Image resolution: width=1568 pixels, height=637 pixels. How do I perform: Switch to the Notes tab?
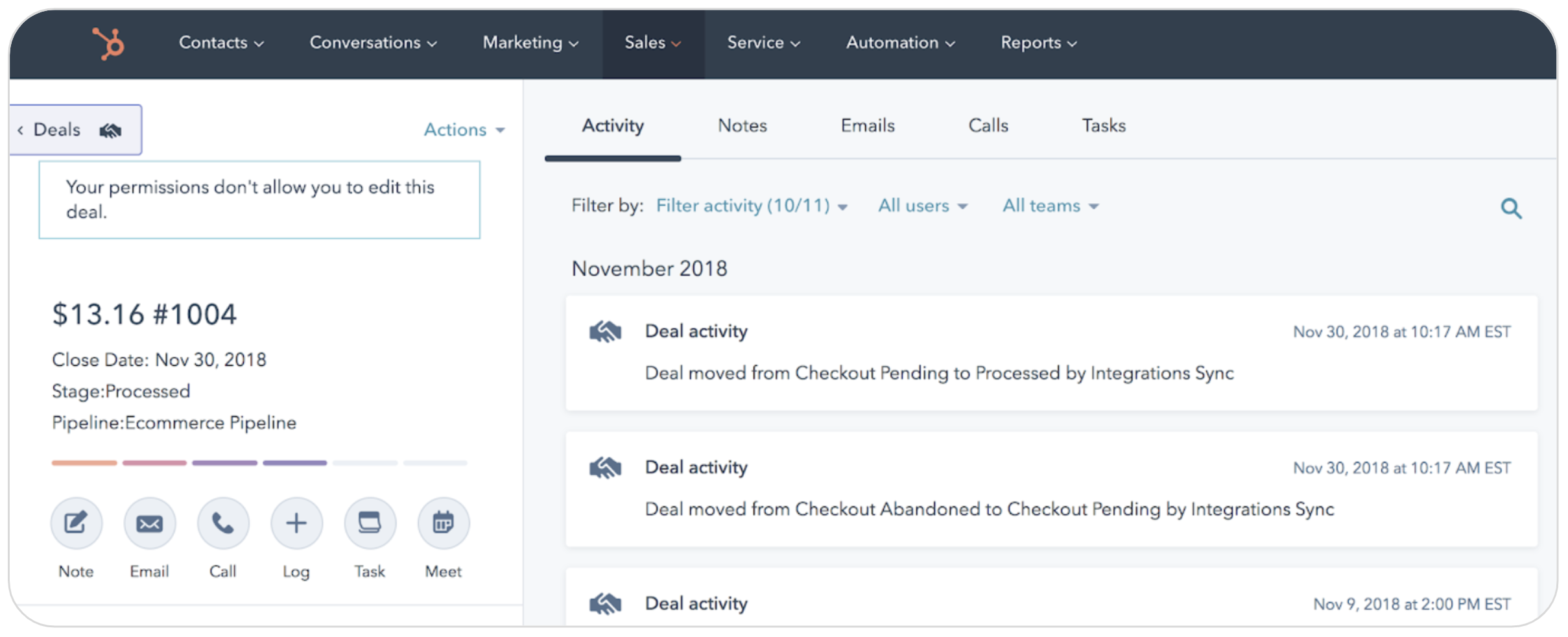pyautogui.click(x=742, y=126)
